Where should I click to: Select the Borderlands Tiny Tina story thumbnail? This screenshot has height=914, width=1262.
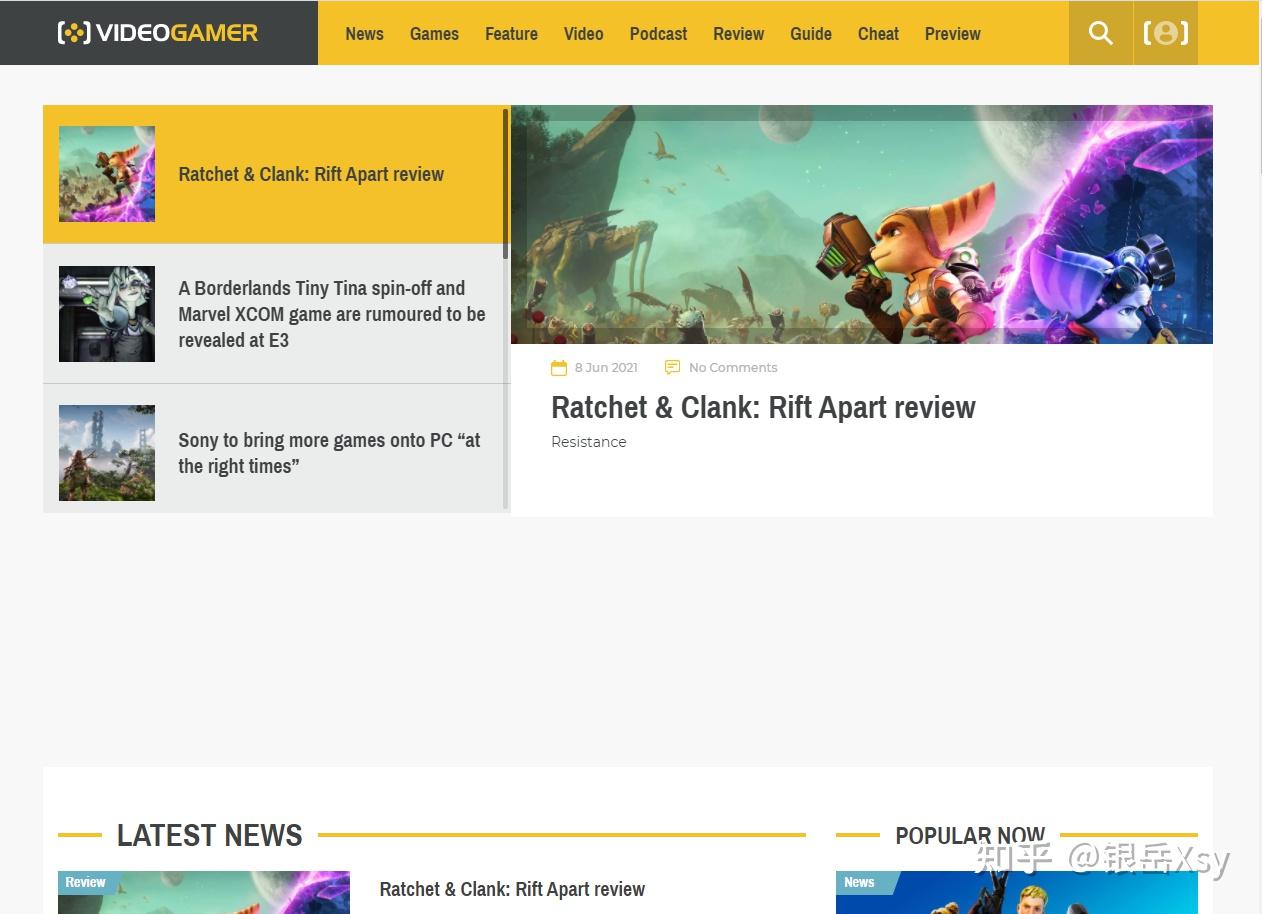[x=107, y=314]
